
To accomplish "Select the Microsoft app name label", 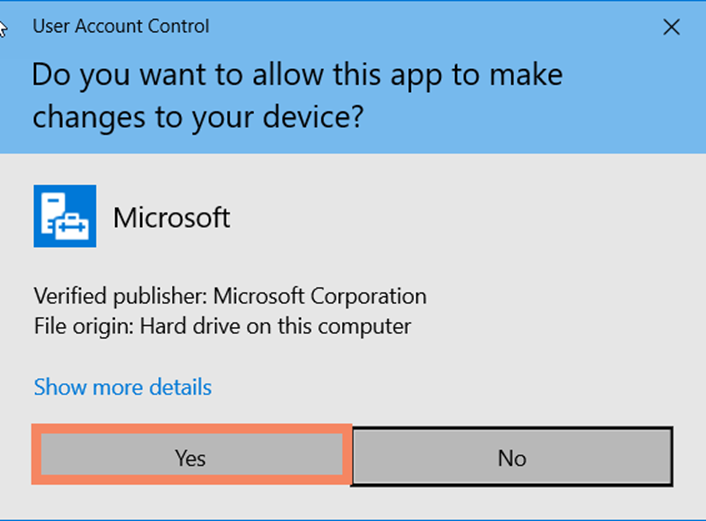I will coord(172,217).
